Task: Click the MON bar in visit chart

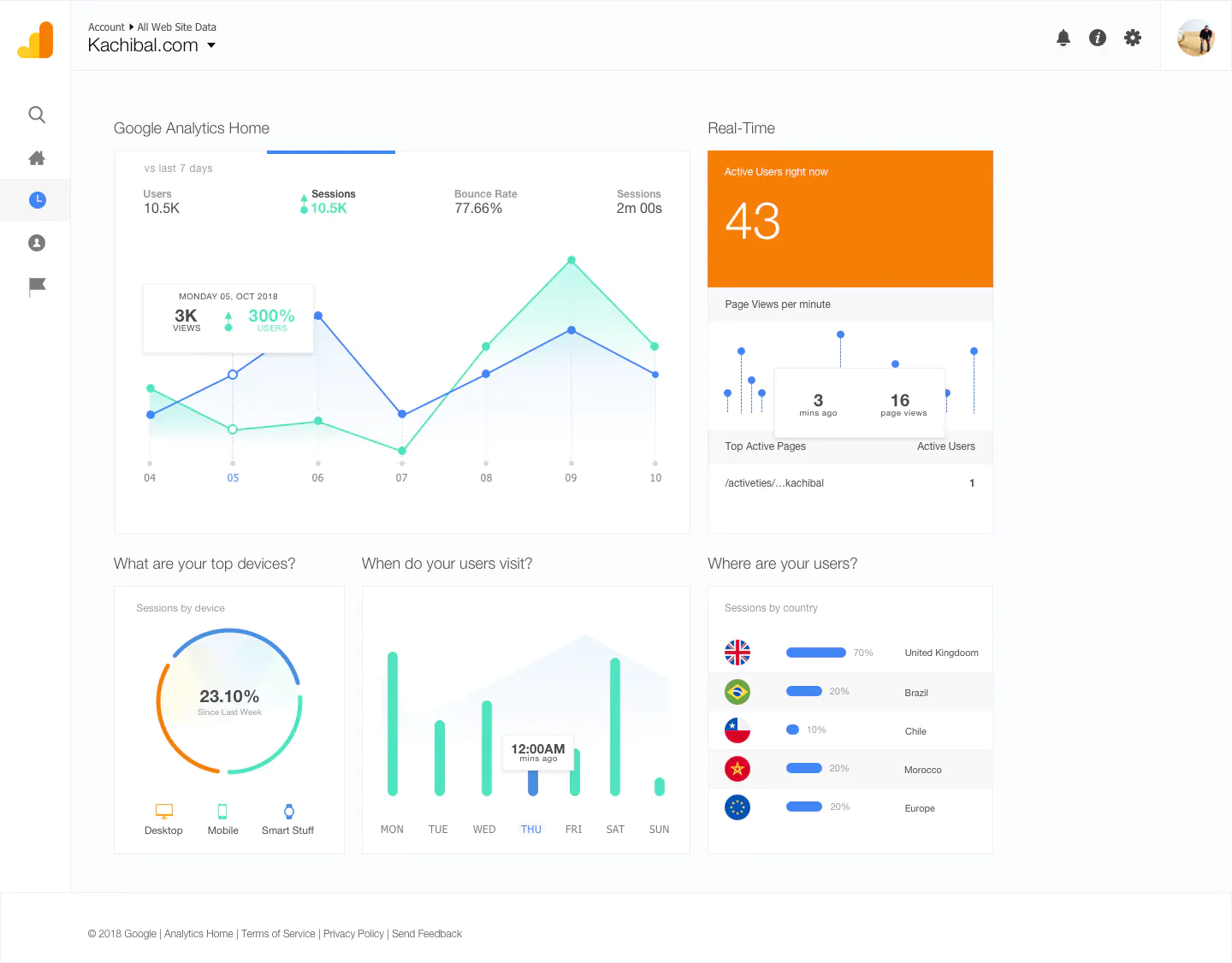Action: [x=393, y=724]
